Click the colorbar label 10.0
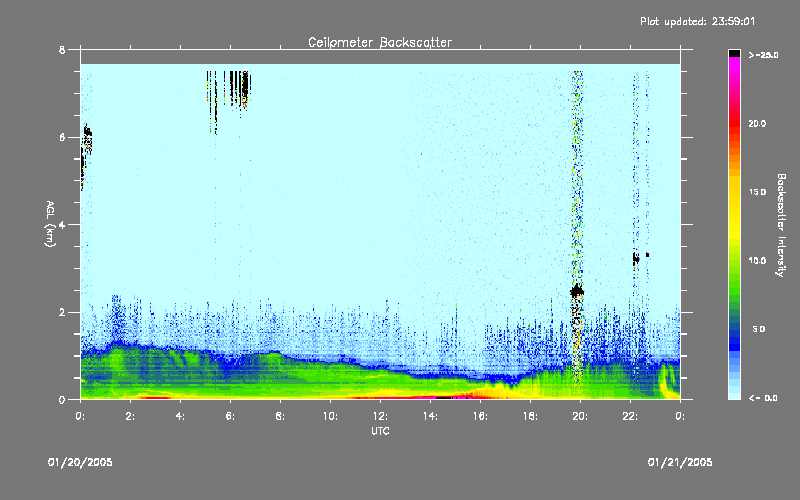Viewport: 800px width, 500px height. (757, 261)
